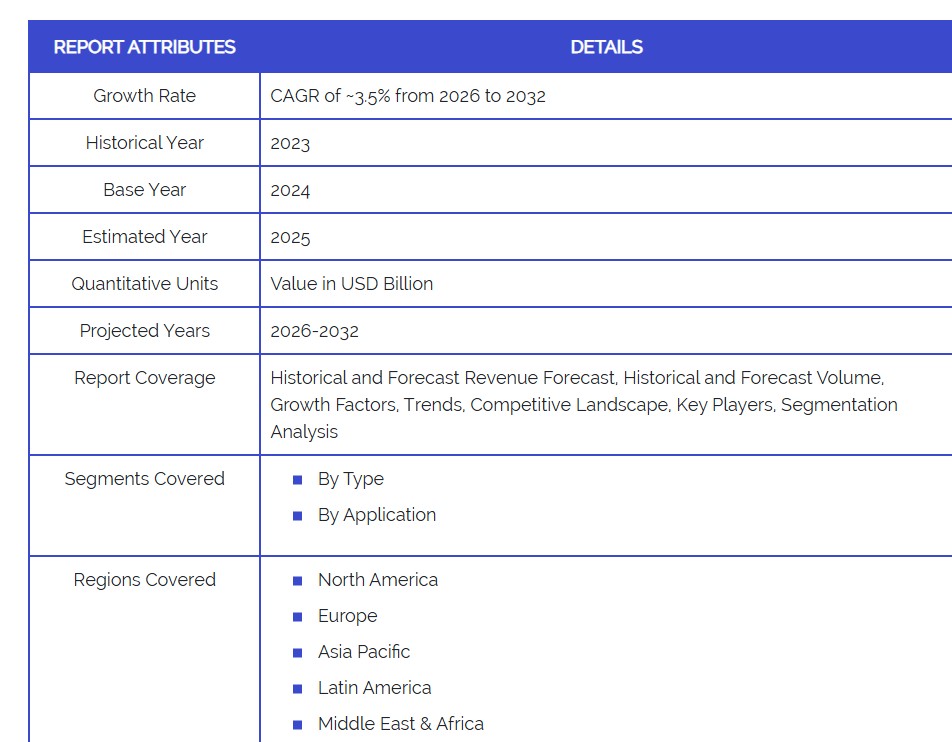This screenshot has width=952, height=742.
Task: Select the Base Year label
Action: click(x=144, y=190)
